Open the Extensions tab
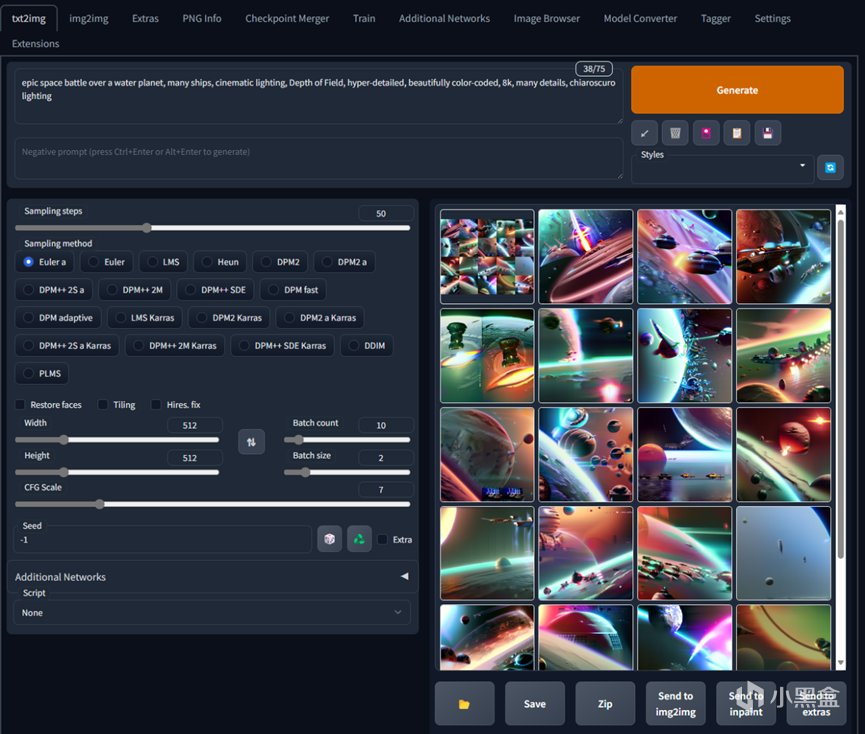The height and width of the screenshot is (734, 865). tap(35, 44)
